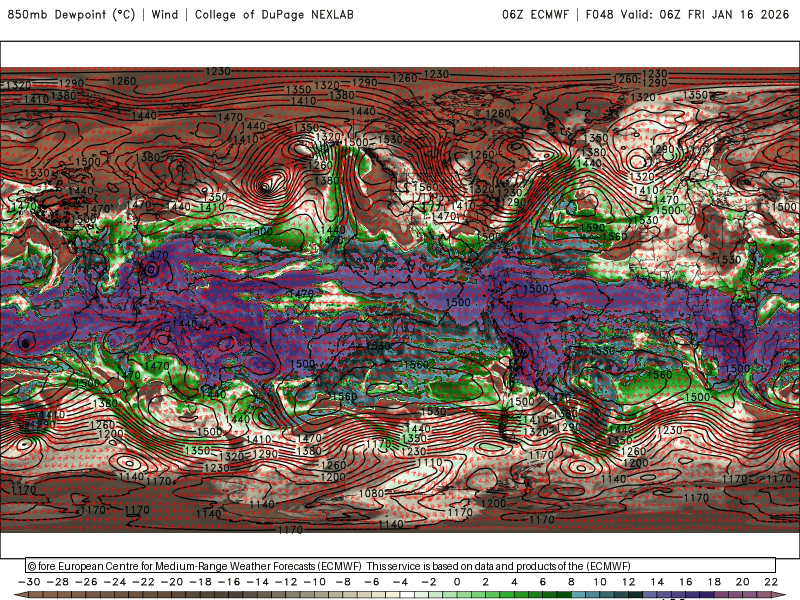Screen dimensions: 800x600
Task: Click the "850mb Dewpoint (°C)" title text
Action: click(x=71, y=14)
